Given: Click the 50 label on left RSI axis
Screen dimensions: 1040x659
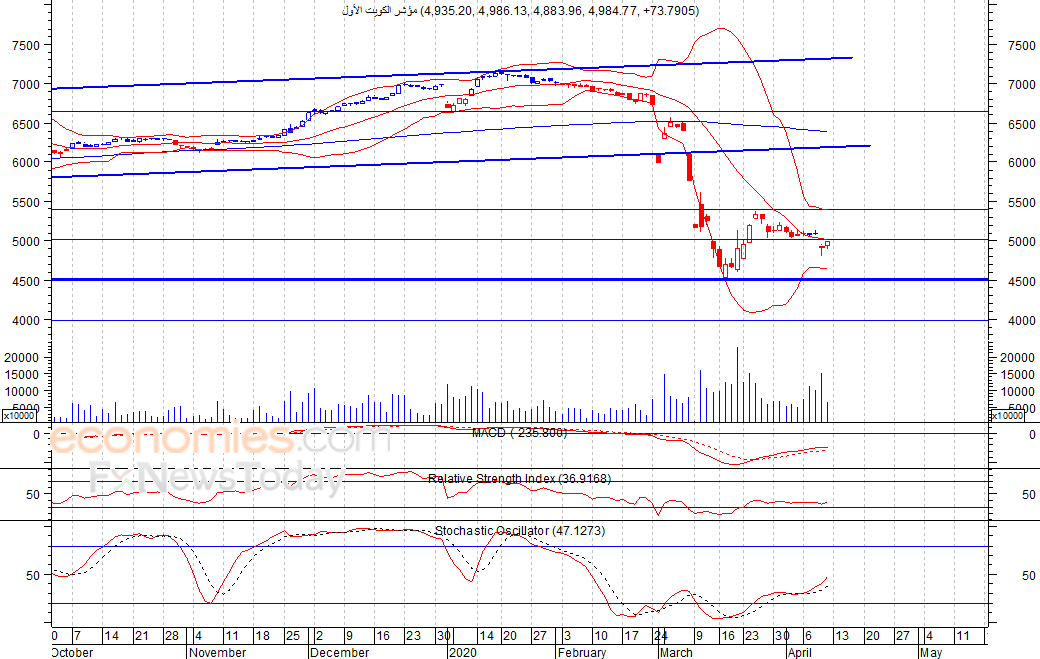Looking at the screenshot, I should point(33,495).
